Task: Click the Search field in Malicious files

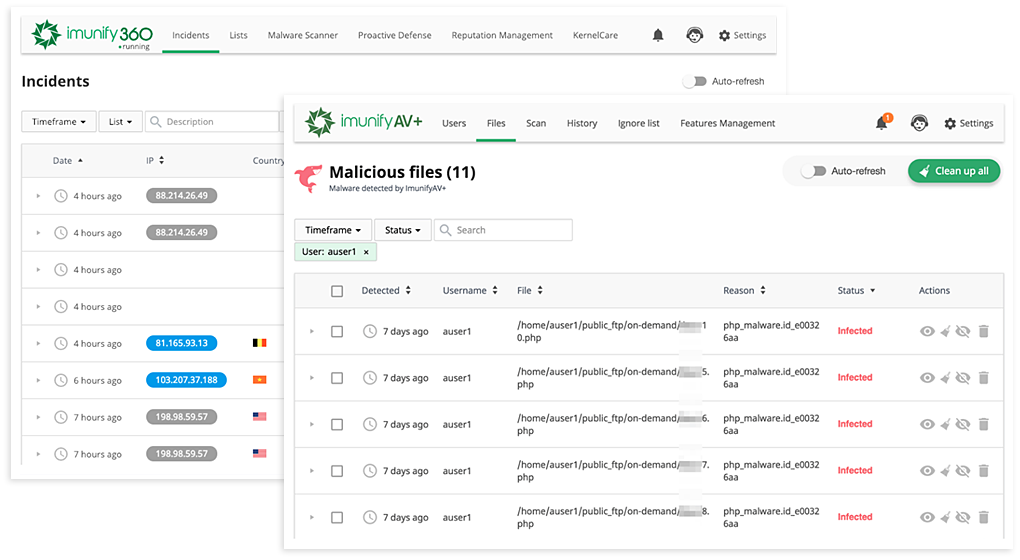Action: point(503,230)
